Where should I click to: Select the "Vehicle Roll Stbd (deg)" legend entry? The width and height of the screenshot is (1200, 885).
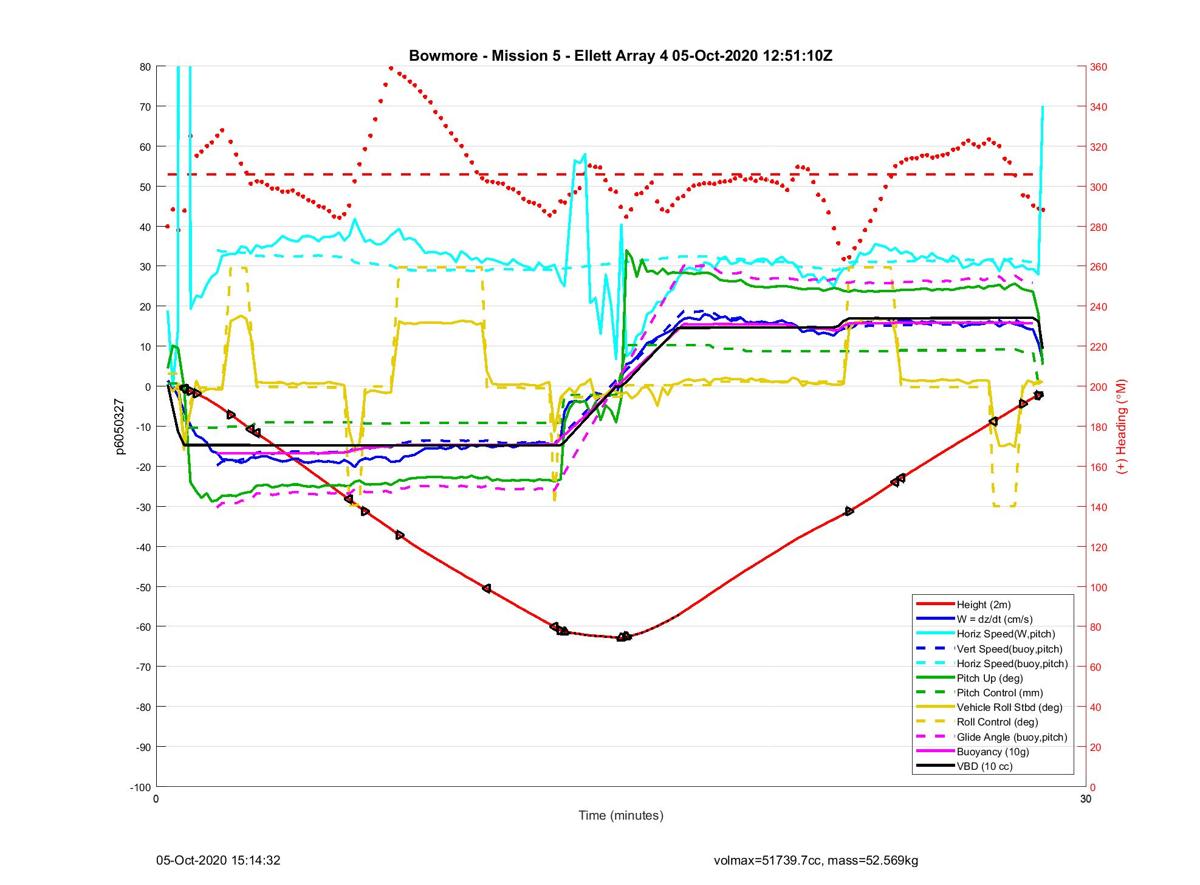coord(992,707)
